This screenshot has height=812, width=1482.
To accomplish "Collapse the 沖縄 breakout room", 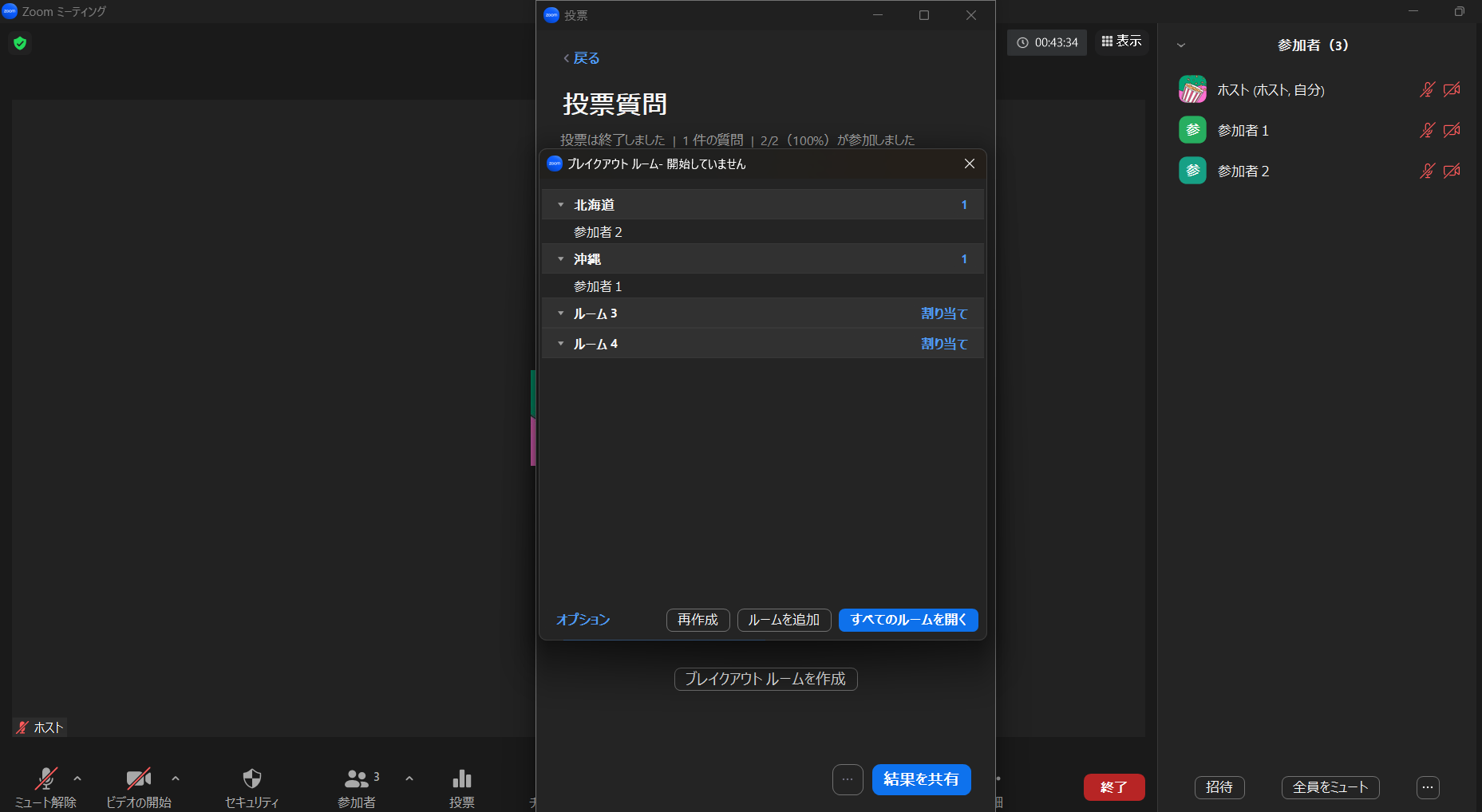I will point(561,259).
